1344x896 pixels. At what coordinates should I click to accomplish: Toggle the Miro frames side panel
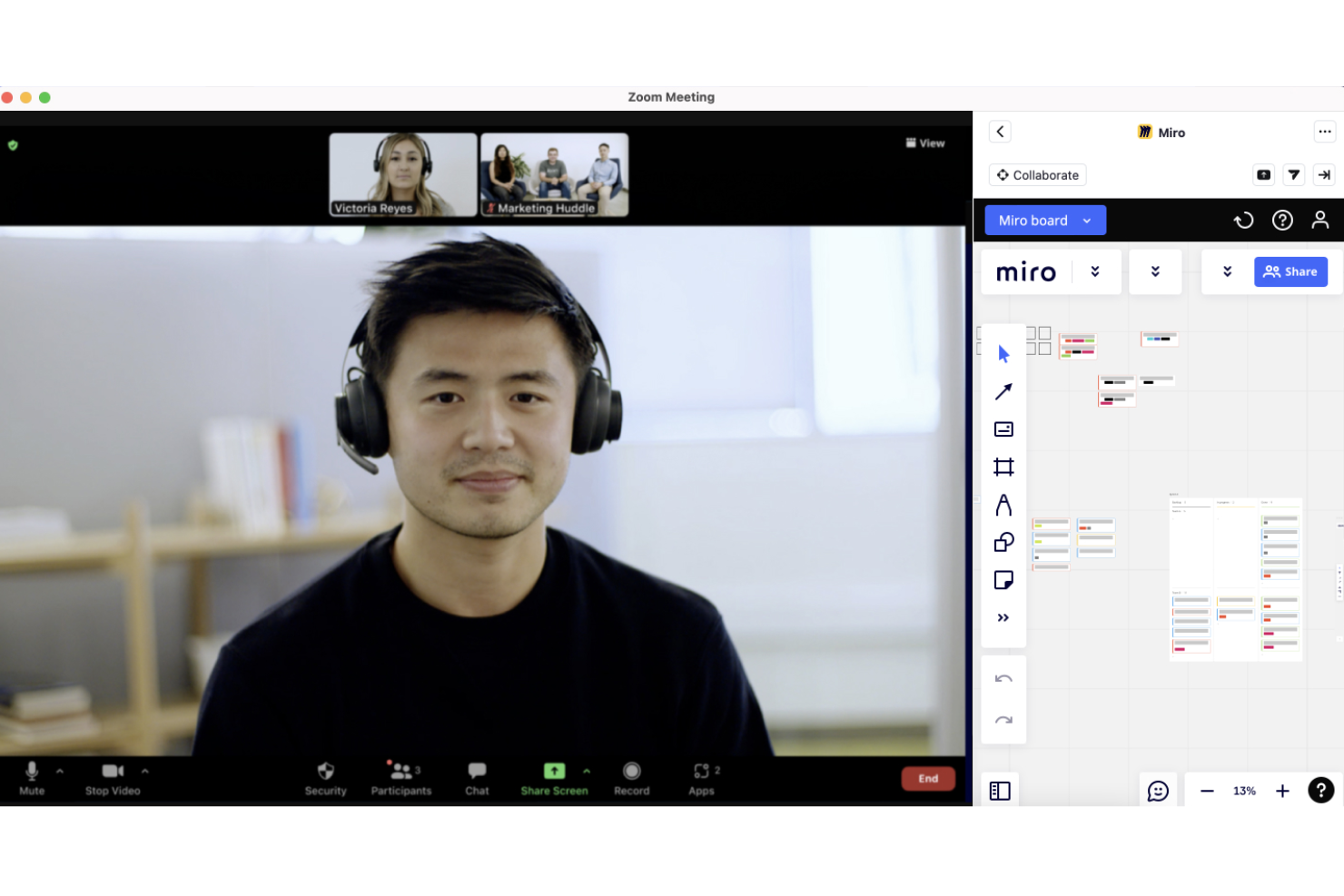1000,791
